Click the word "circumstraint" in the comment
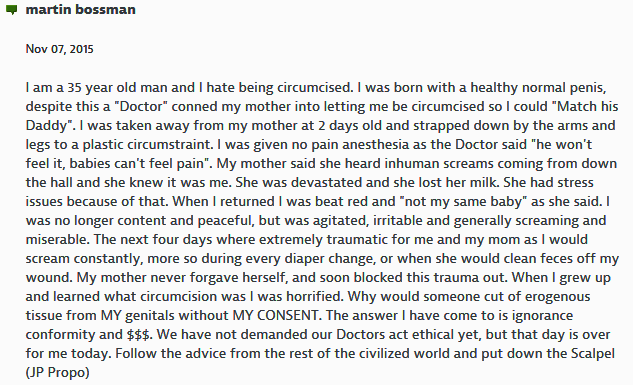The image size is (633, 385). 170,144
